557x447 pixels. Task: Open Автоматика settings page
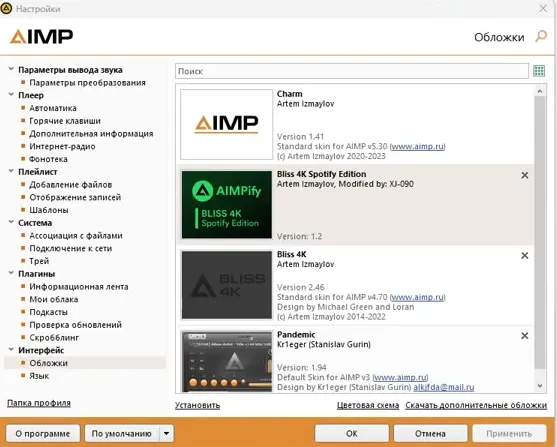[53, 108]
